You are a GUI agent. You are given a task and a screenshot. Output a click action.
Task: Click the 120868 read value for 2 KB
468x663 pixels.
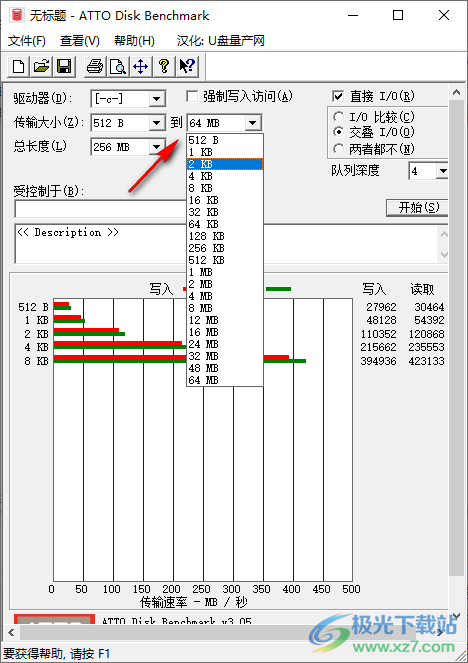(427, 334)
